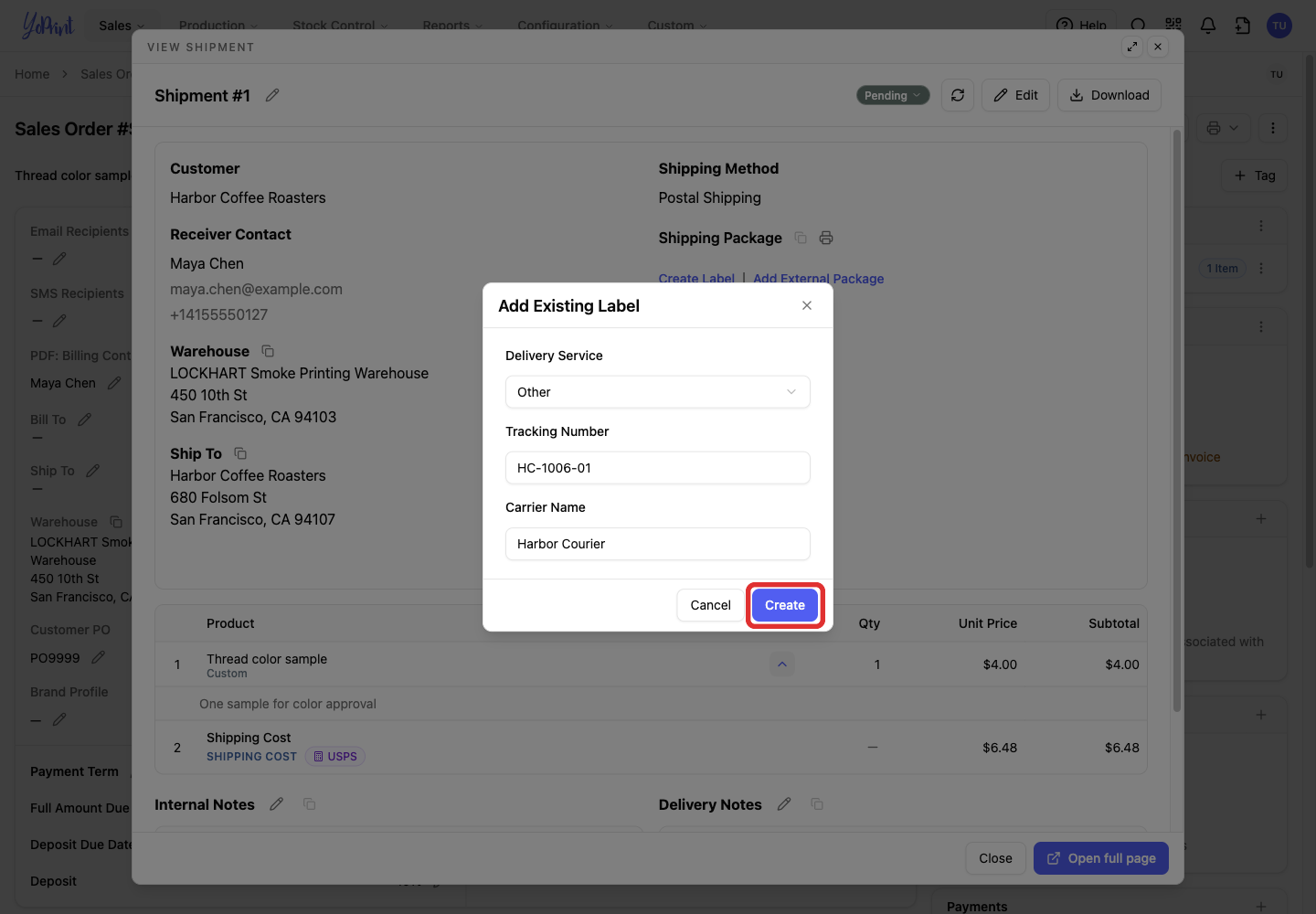
Task: Open the Delivery Service dropdown
Action: point(658,392)
